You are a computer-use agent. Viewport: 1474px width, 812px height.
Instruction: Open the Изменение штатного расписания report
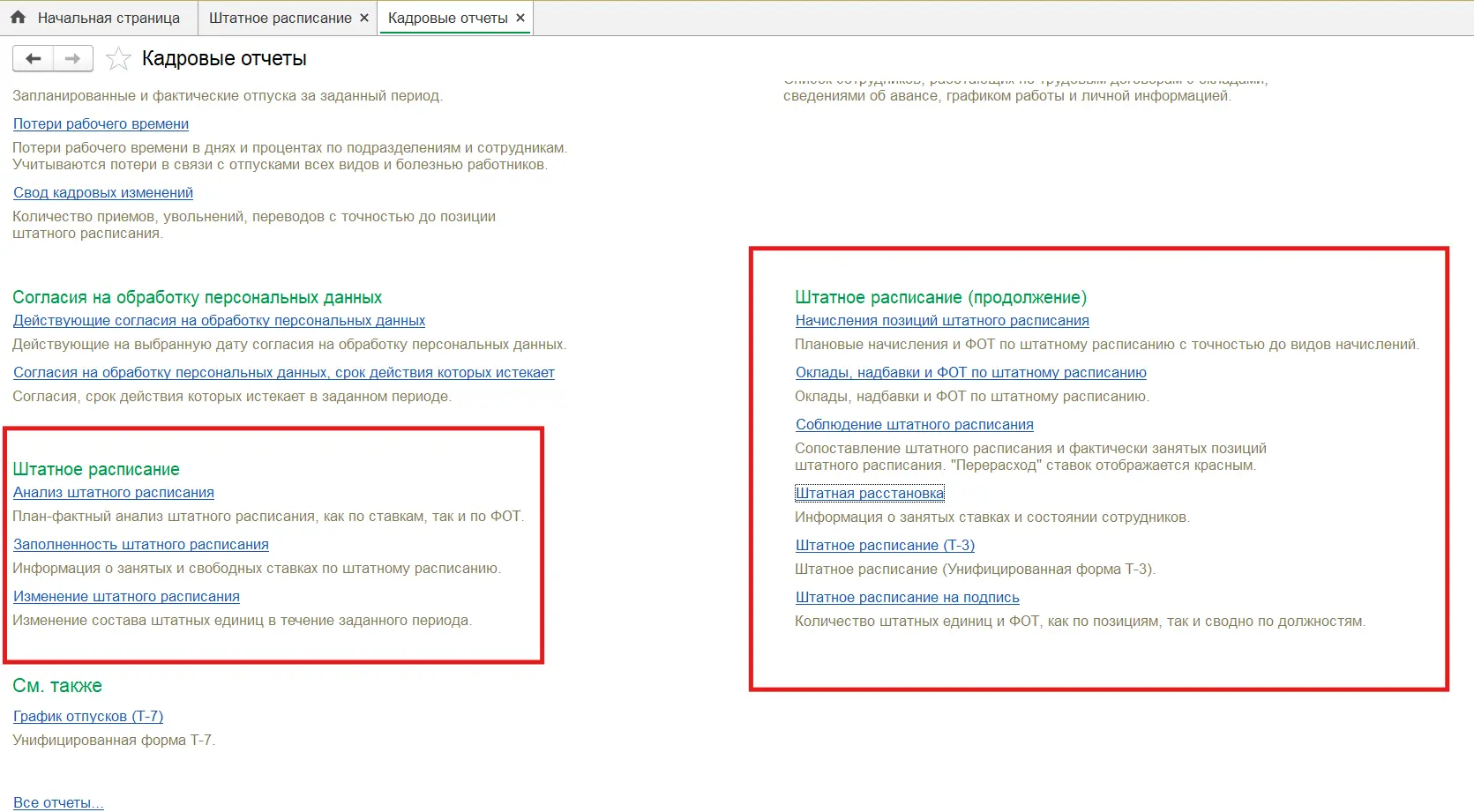[126, 597]
